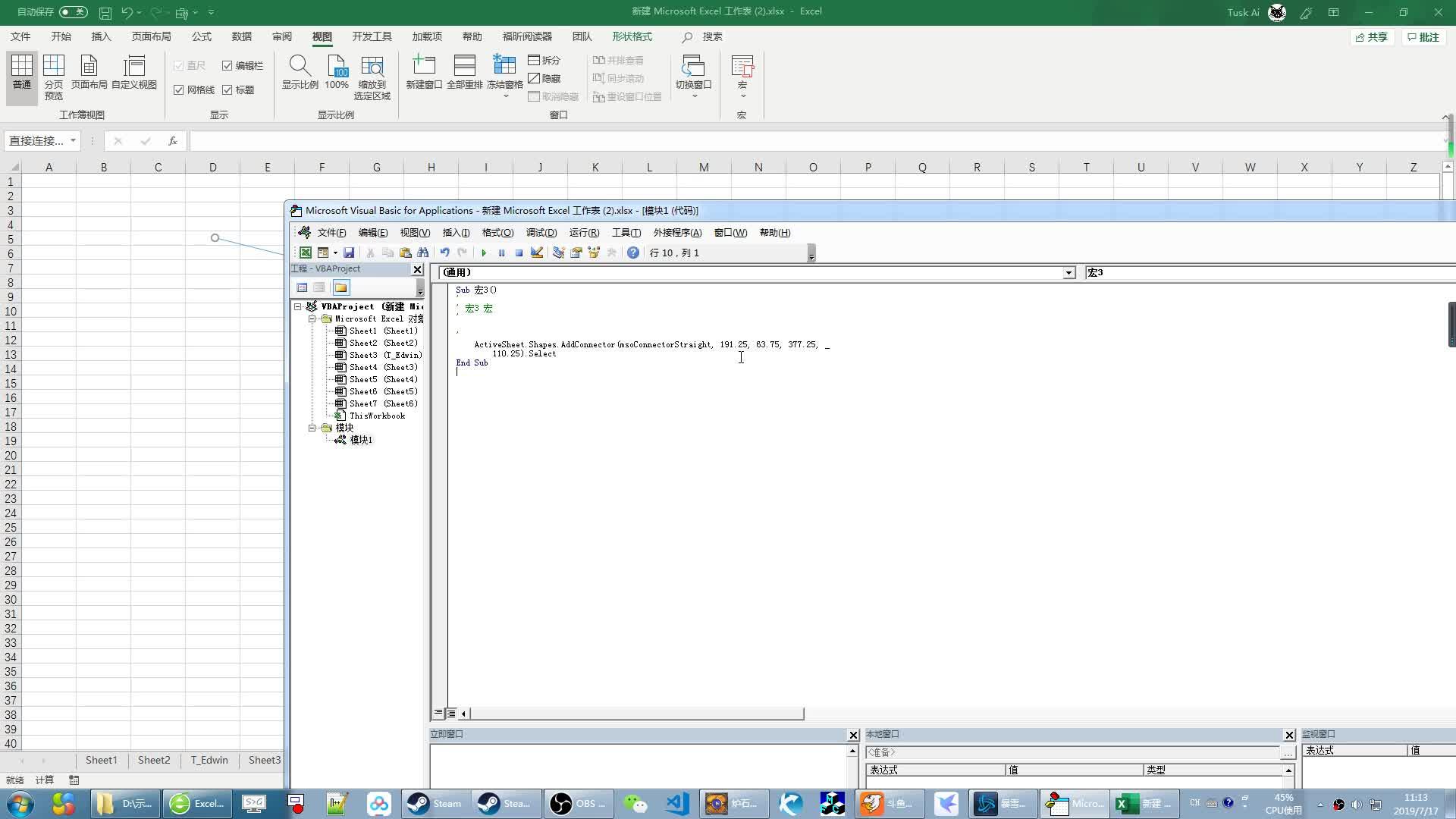
Task: Collapse the 模块 folder node
Action: coord(312,428)
